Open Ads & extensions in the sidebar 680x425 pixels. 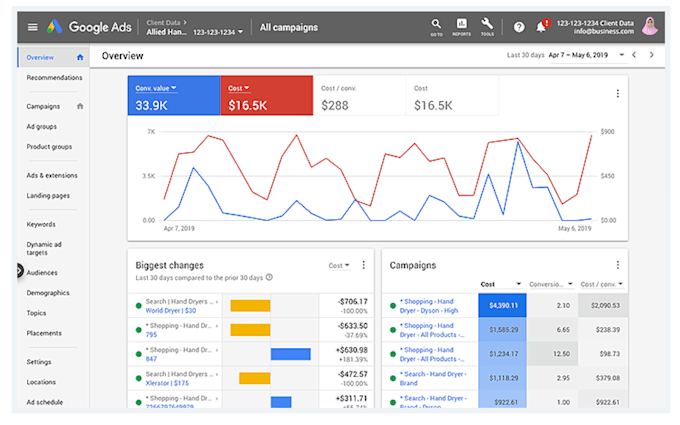point(52,175)
